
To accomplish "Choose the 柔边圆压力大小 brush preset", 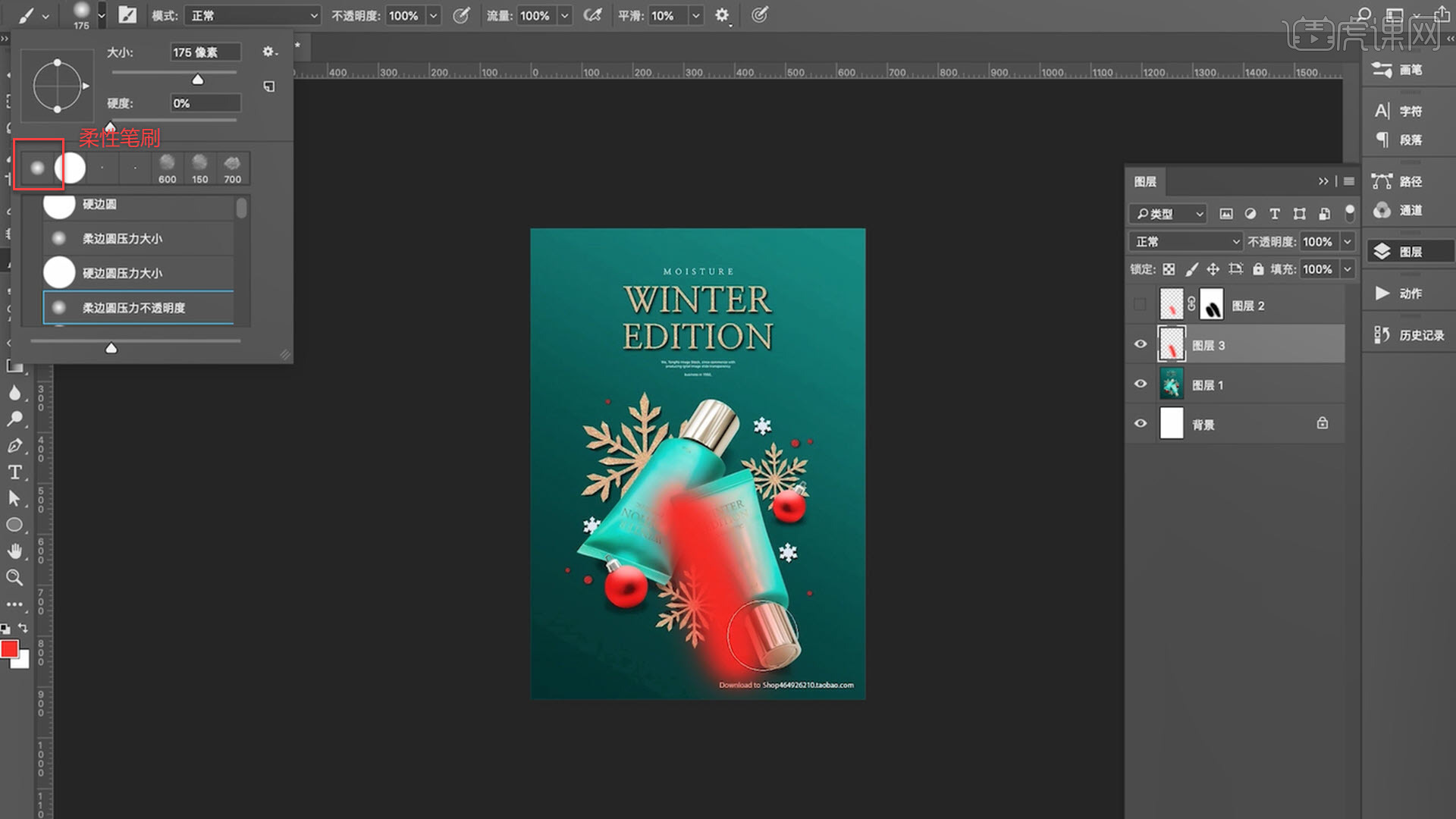I will click(122, 238).
